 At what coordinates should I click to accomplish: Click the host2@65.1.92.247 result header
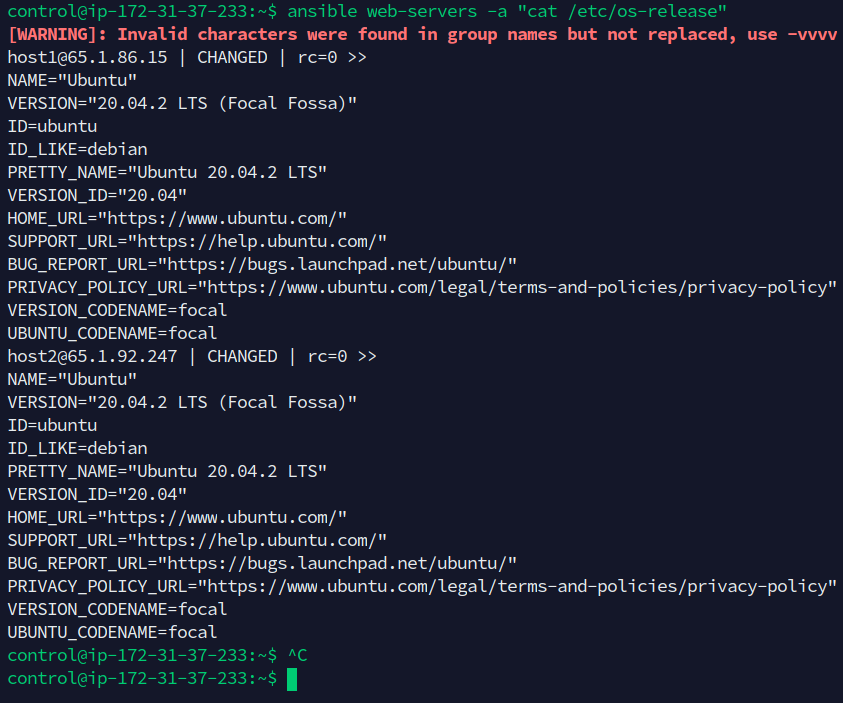(92, 356)
